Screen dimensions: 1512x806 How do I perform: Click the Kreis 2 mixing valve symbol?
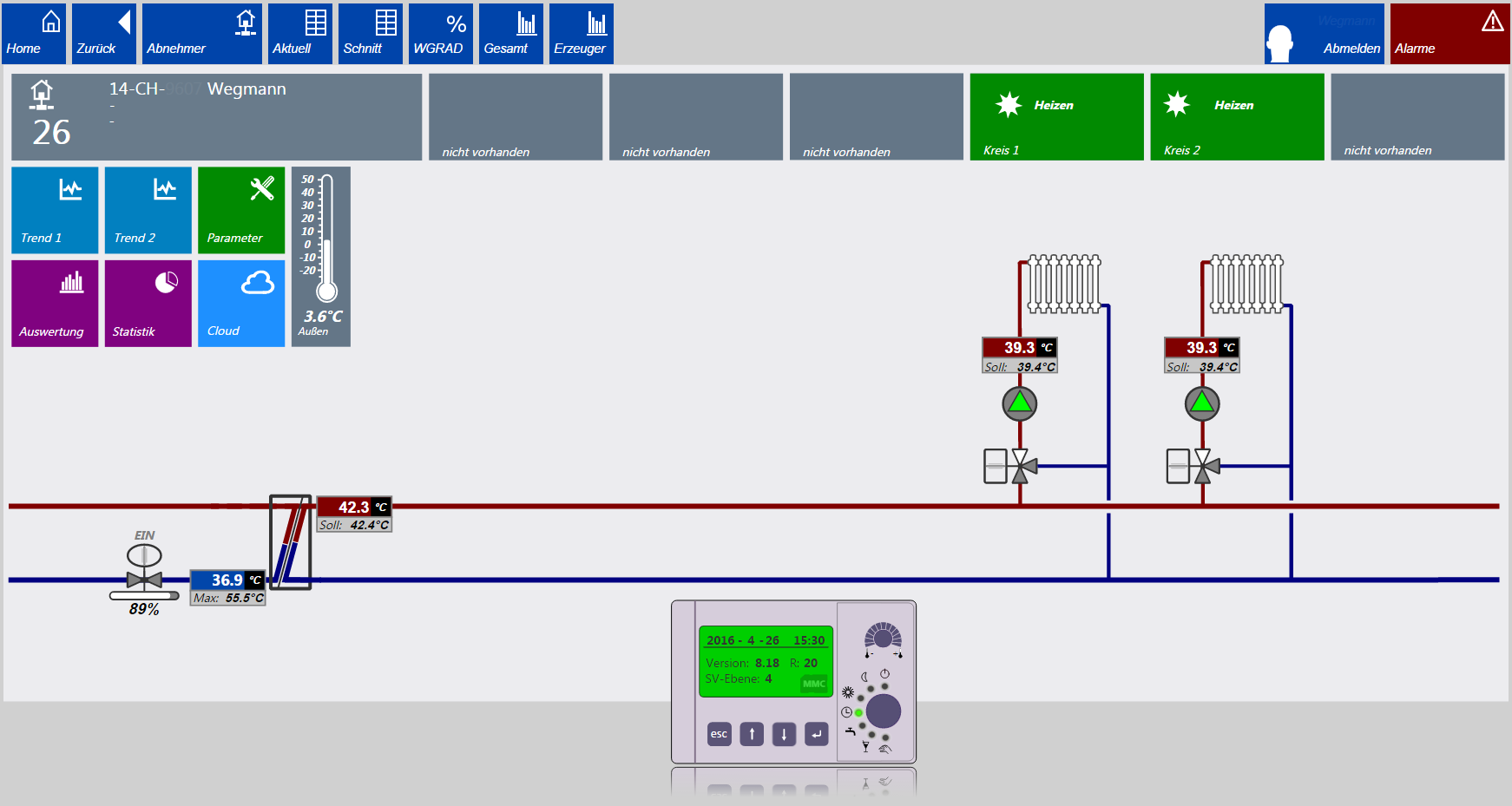coord(1201,466)
